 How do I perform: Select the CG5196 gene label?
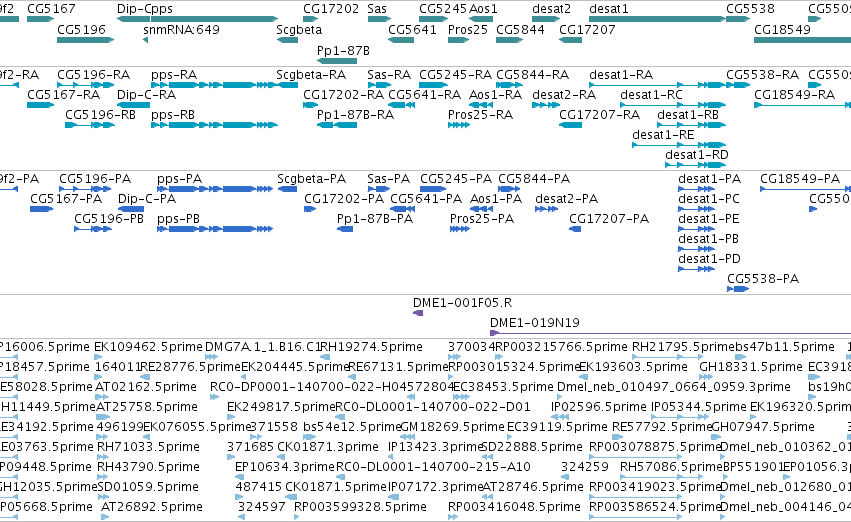point(81,29)
